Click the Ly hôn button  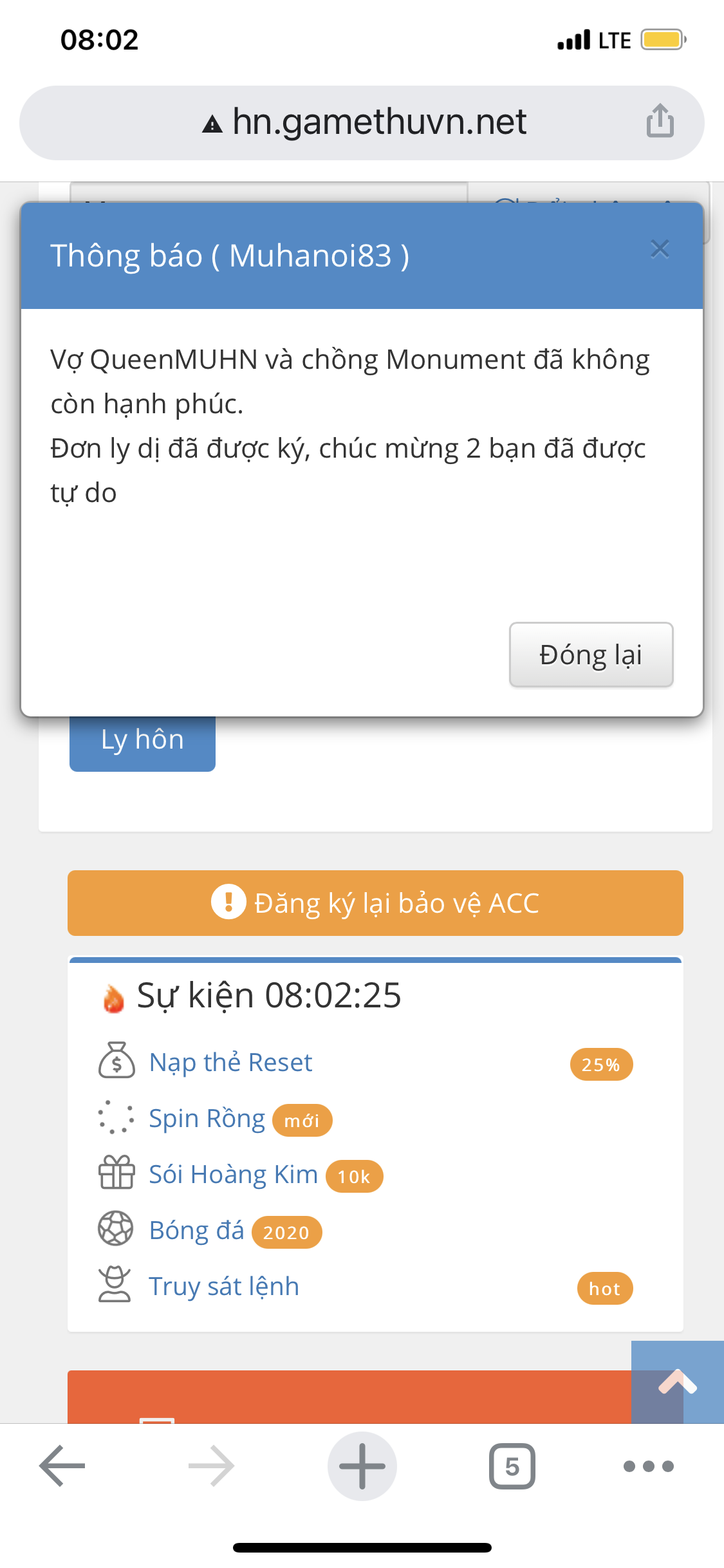[142, 741]
